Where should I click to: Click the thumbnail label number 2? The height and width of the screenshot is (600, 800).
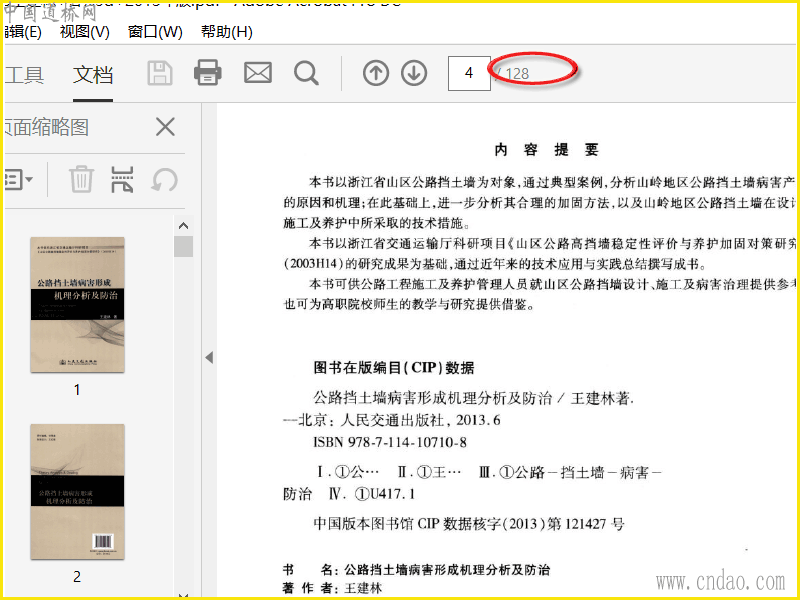pyautogui.click(x=77, y=577)
